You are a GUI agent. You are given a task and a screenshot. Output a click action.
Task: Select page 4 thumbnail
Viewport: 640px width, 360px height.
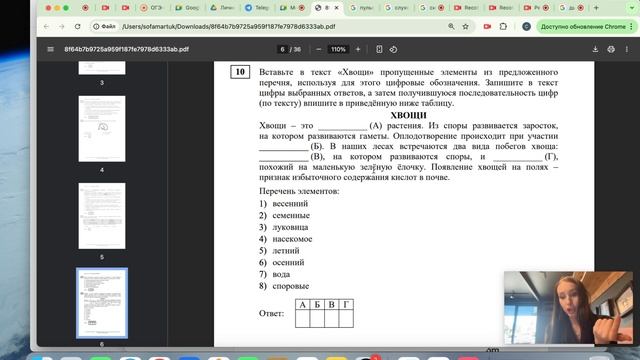102,129
